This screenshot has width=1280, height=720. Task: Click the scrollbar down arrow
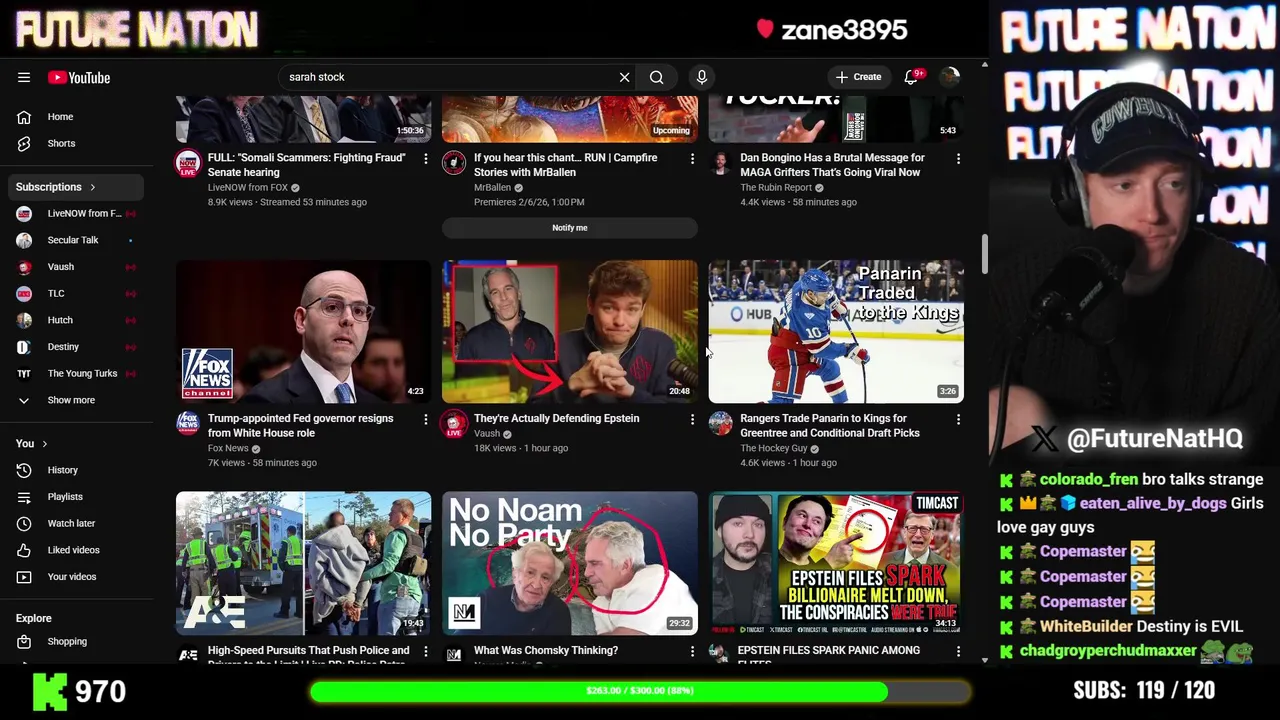coord(985,660)
